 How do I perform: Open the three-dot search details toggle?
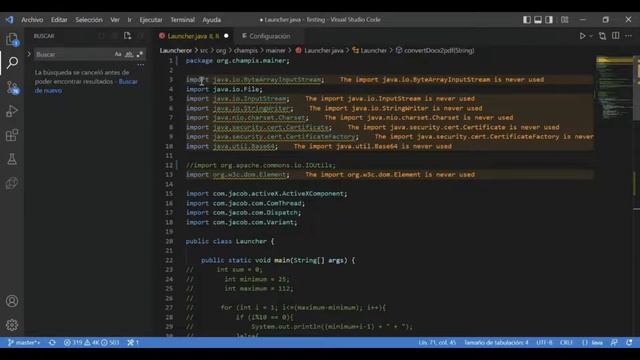[140, 64]
